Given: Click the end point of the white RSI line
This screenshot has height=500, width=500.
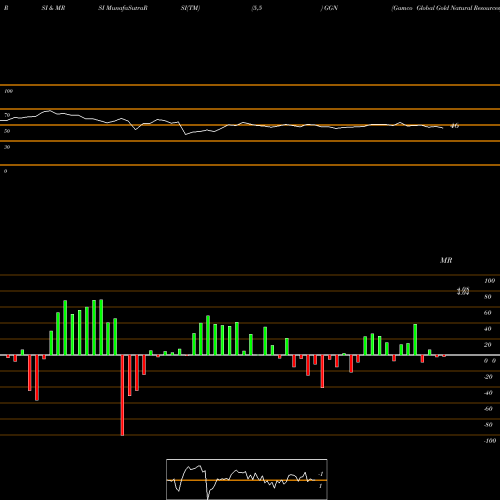Looking at the screenshot, I should click(x=443, y=128).
